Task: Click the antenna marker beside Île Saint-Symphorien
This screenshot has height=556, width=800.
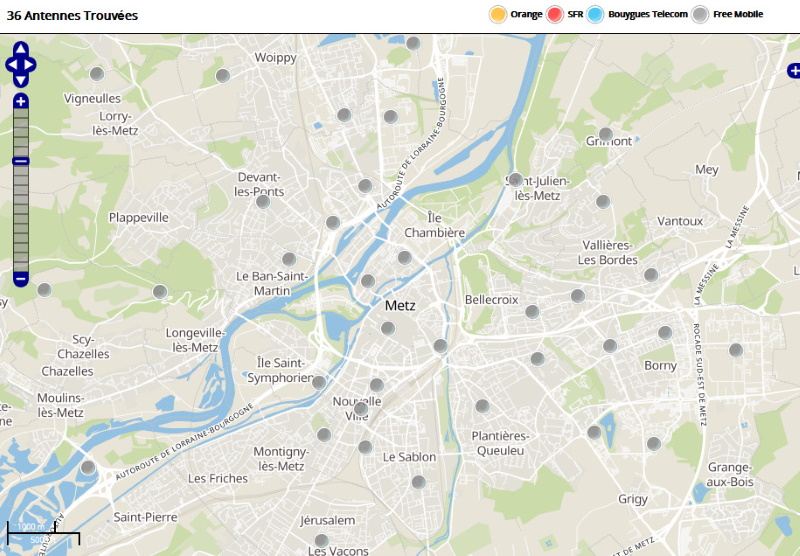Action: tap(319, 382)
